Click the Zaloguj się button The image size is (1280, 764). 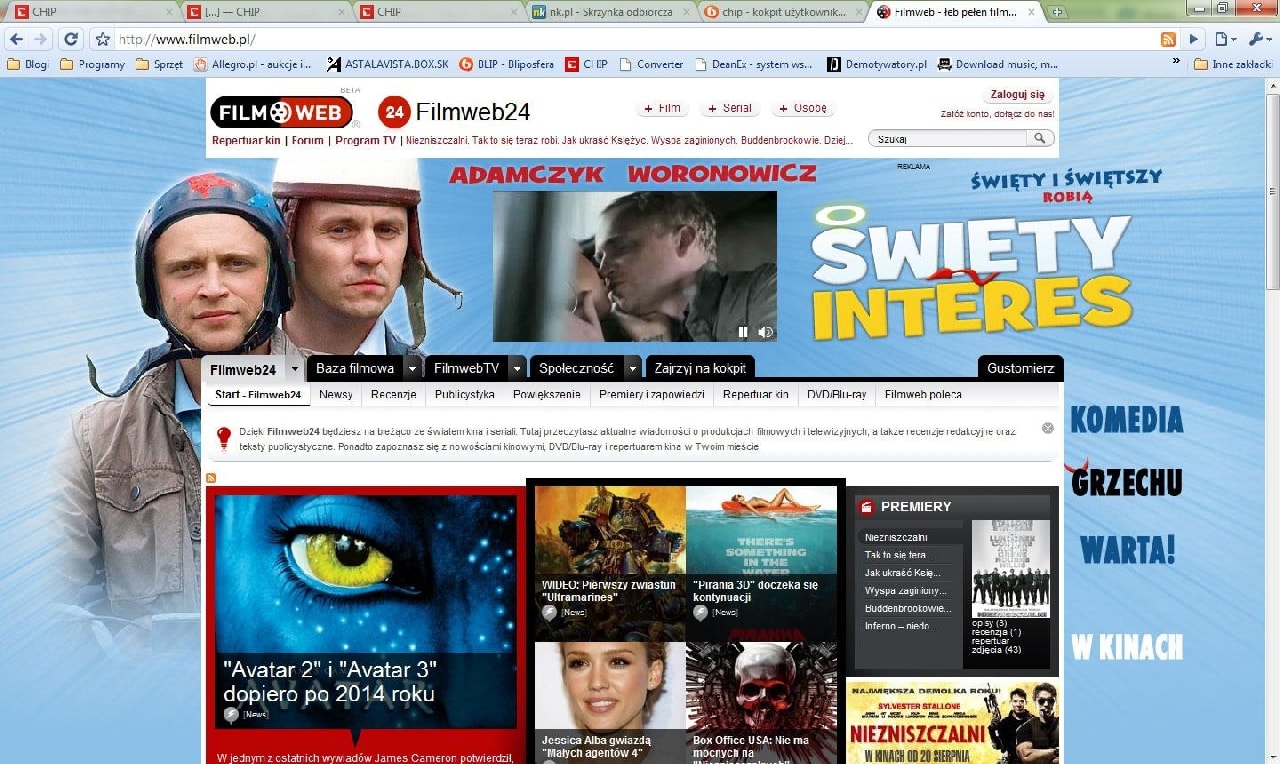(x=1017, y=95)
